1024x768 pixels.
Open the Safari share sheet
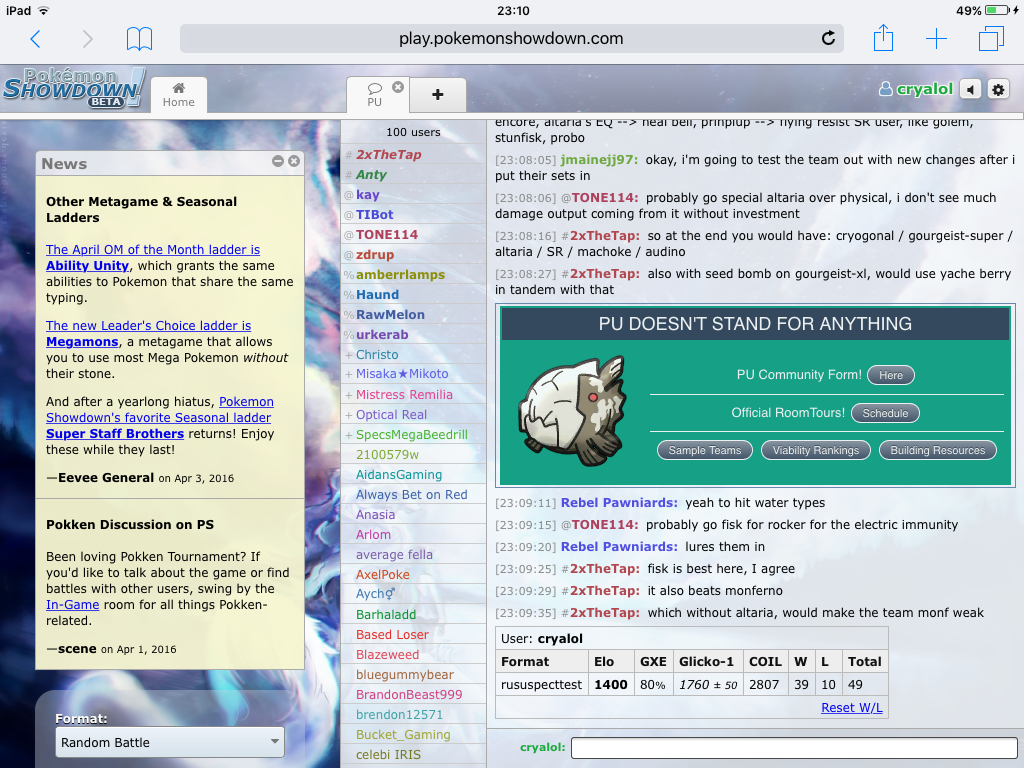[883, 39]
